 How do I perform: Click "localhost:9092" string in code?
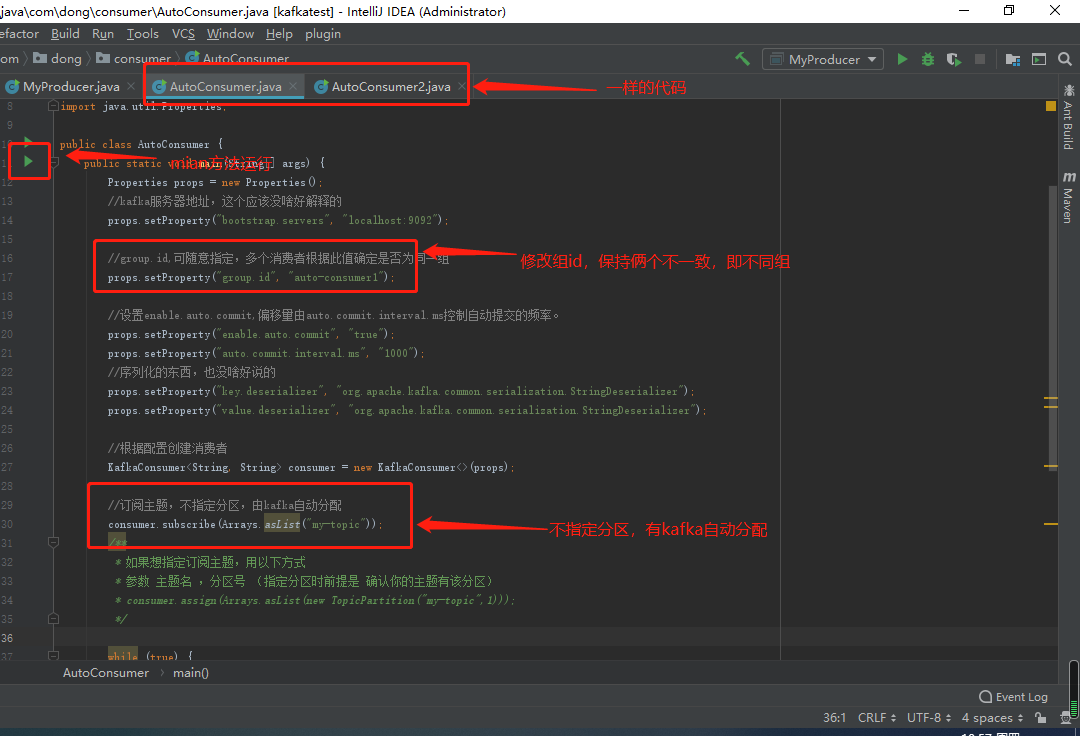[x=390, y=220]
